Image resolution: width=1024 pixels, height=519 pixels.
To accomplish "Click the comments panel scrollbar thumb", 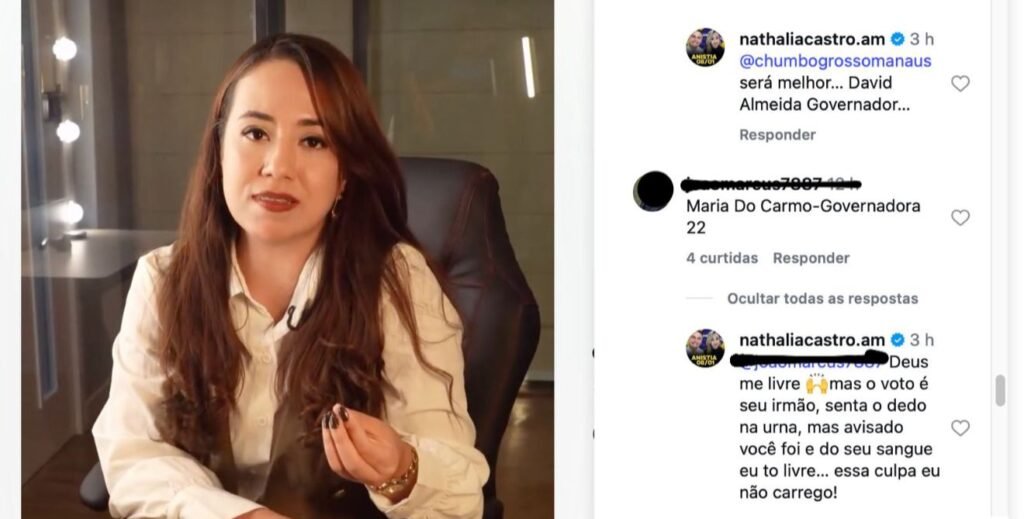I will click(1000, 391).
